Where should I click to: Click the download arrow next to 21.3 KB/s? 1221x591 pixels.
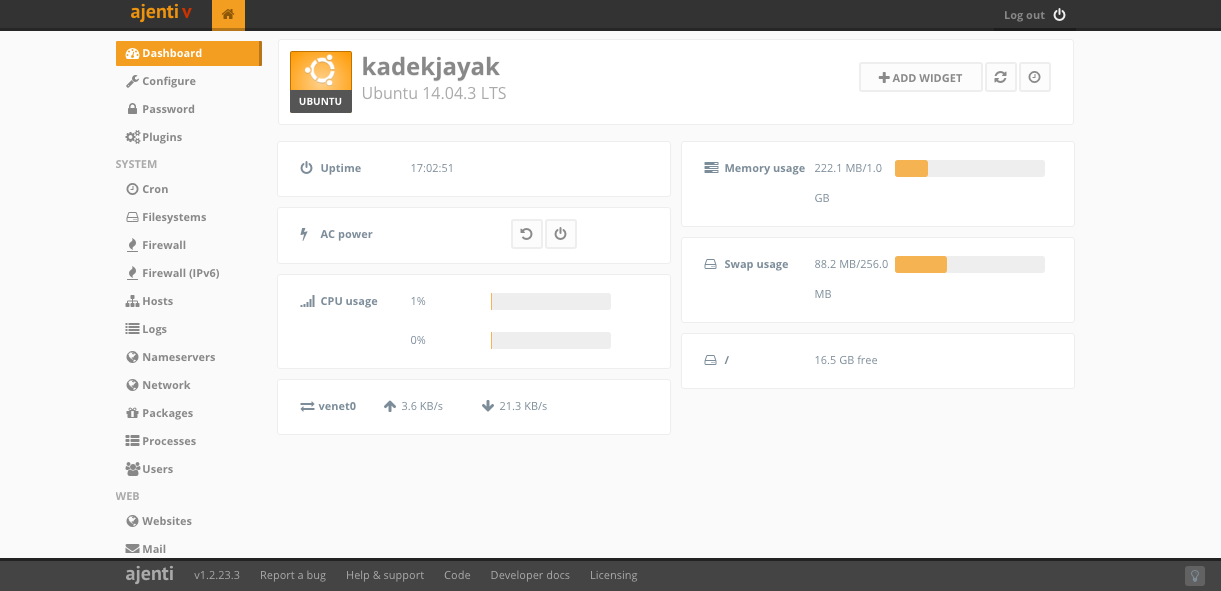point(488,406)
